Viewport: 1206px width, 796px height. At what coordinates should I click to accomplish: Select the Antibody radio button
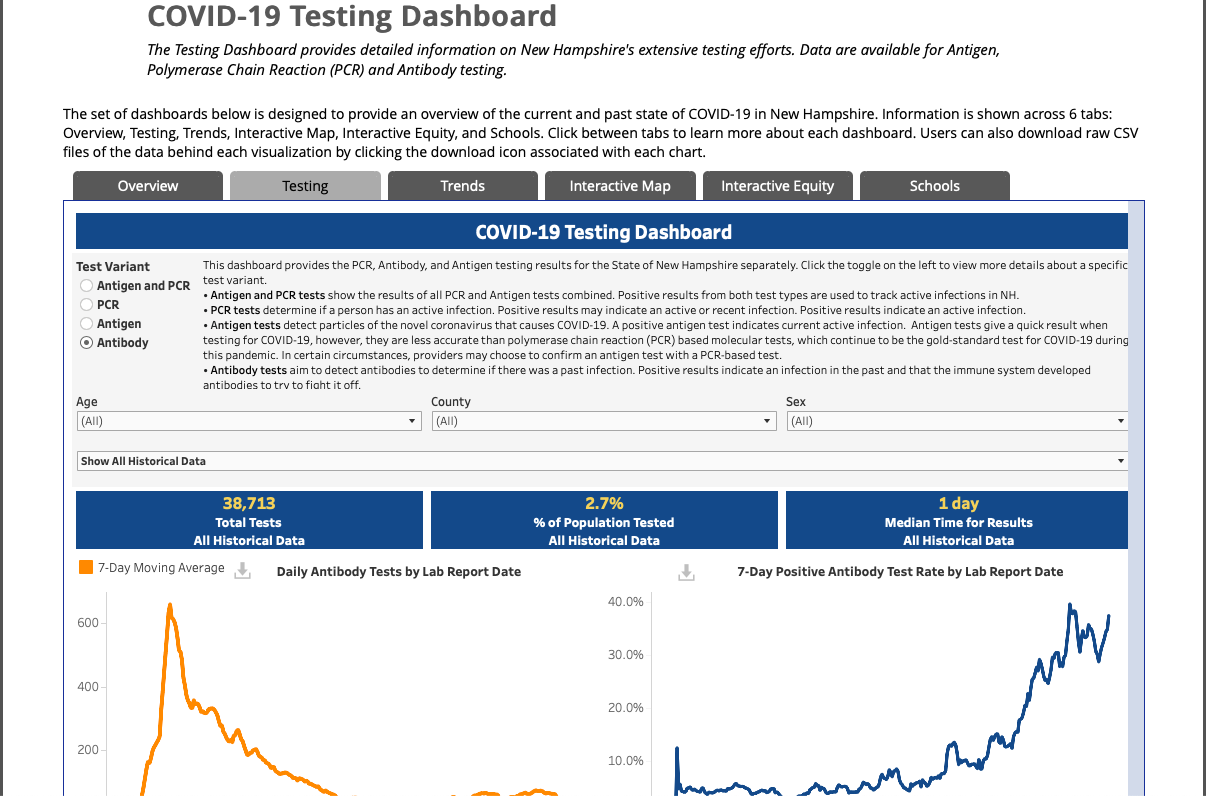(x=87, y=343)
